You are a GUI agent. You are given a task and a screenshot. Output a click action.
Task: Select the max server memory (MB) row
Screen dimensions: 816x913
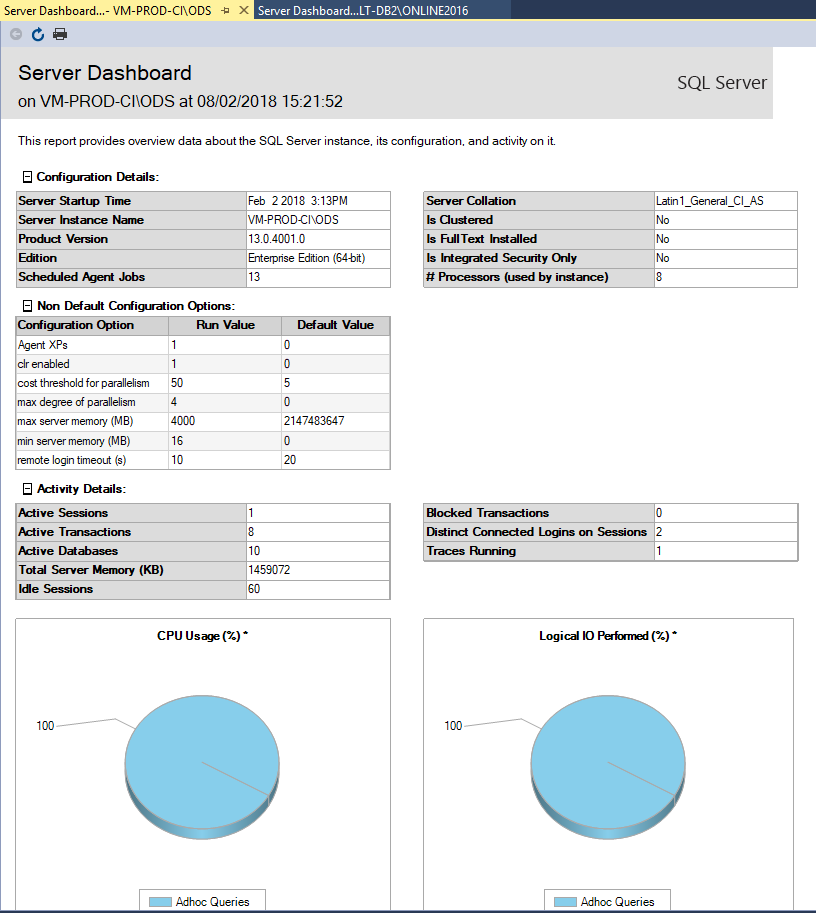point(203,422)
